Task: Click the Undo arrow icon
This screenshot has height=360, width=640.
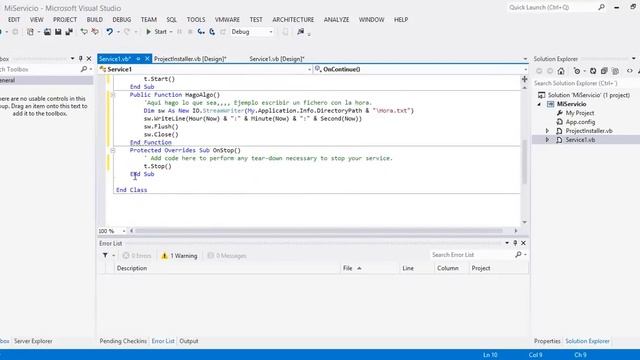Action: [x=109, y=31]
